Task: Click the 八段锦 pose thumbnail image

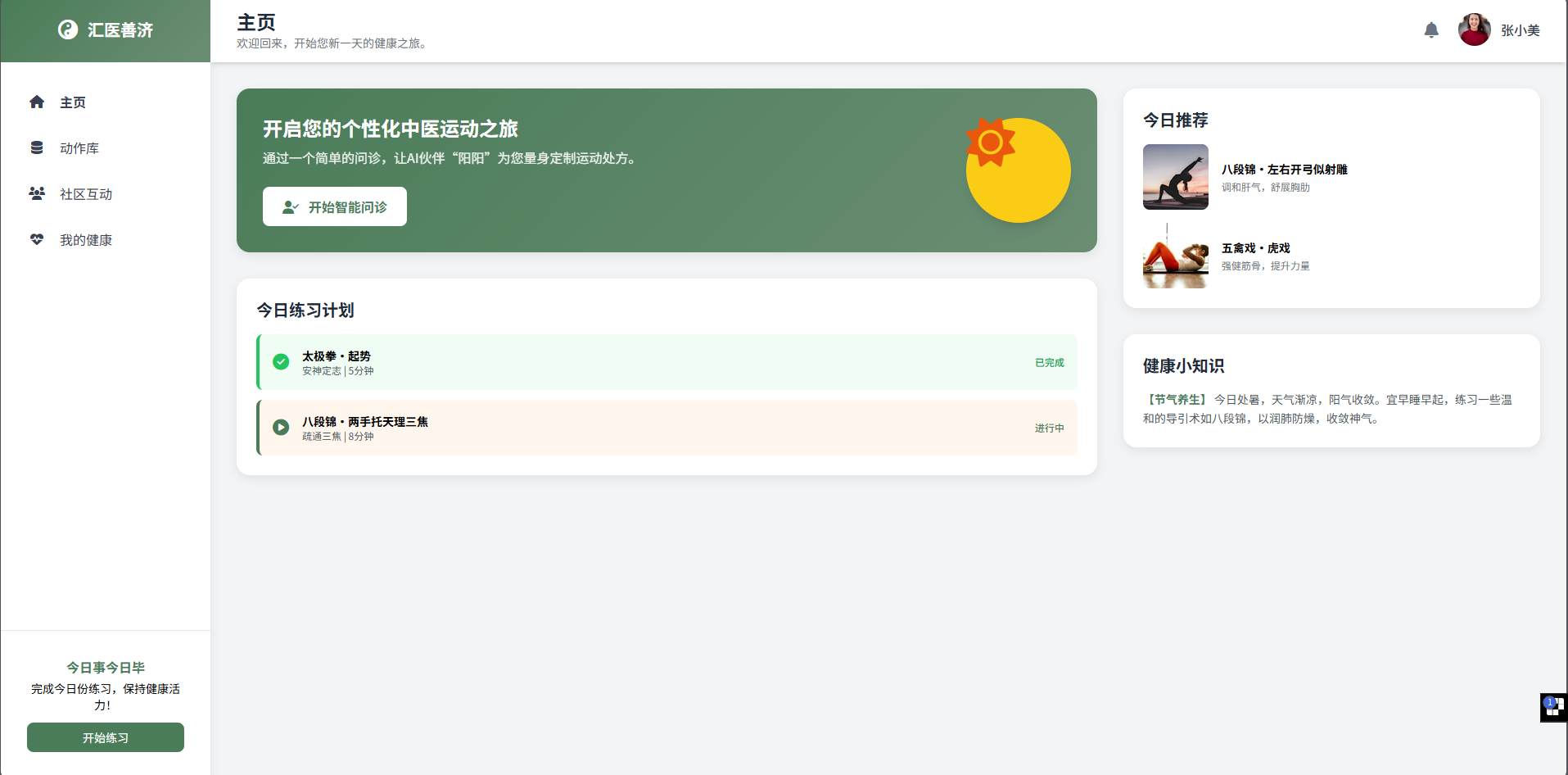Action: 1175,177
